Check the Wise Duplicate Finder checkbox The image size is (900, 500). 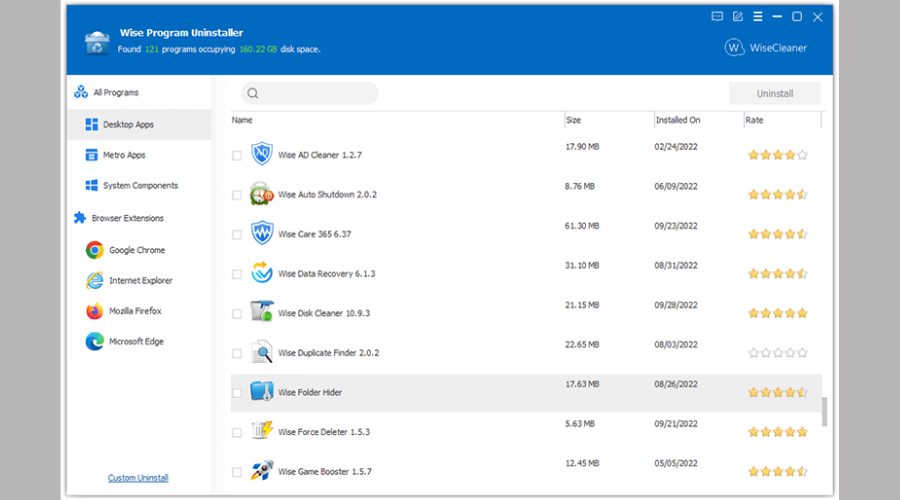click(x=237, y=354)
